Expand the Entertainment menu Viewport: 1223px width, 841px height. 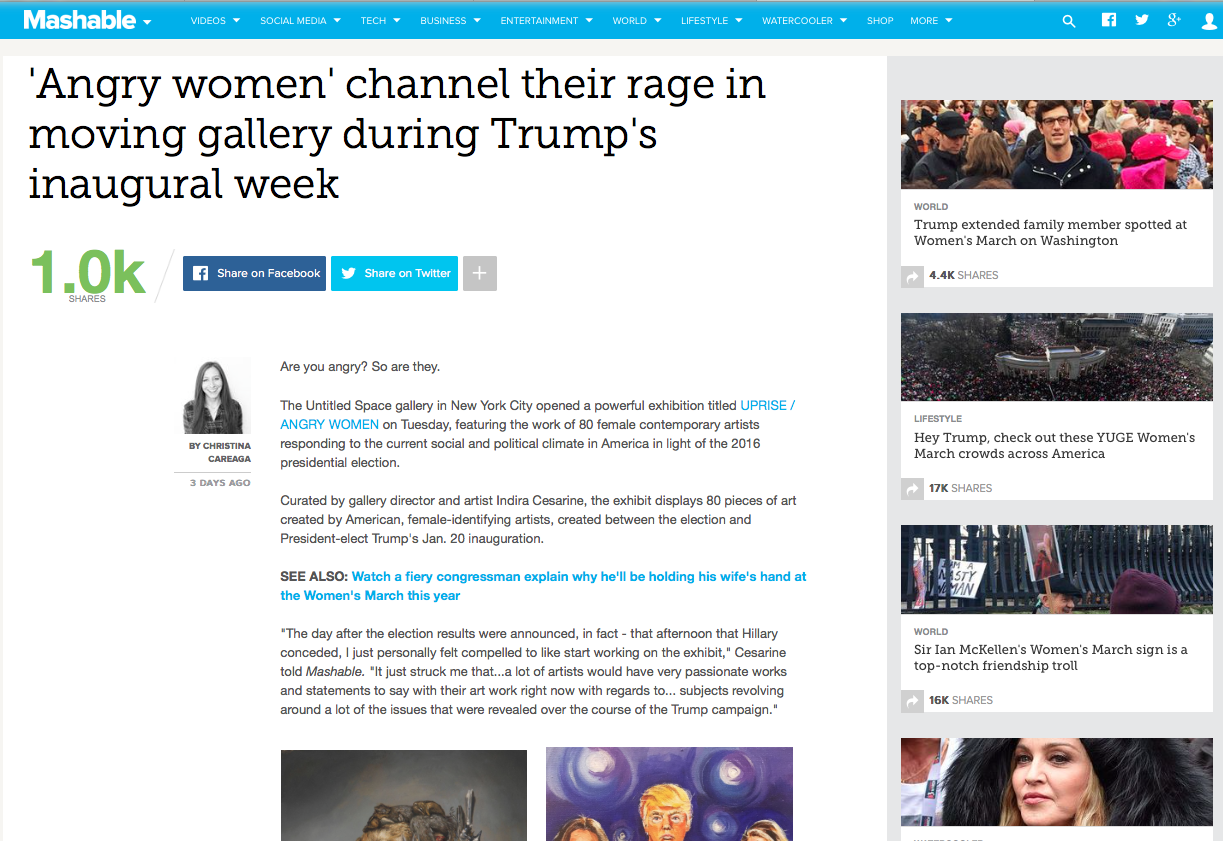pos(546,20)
